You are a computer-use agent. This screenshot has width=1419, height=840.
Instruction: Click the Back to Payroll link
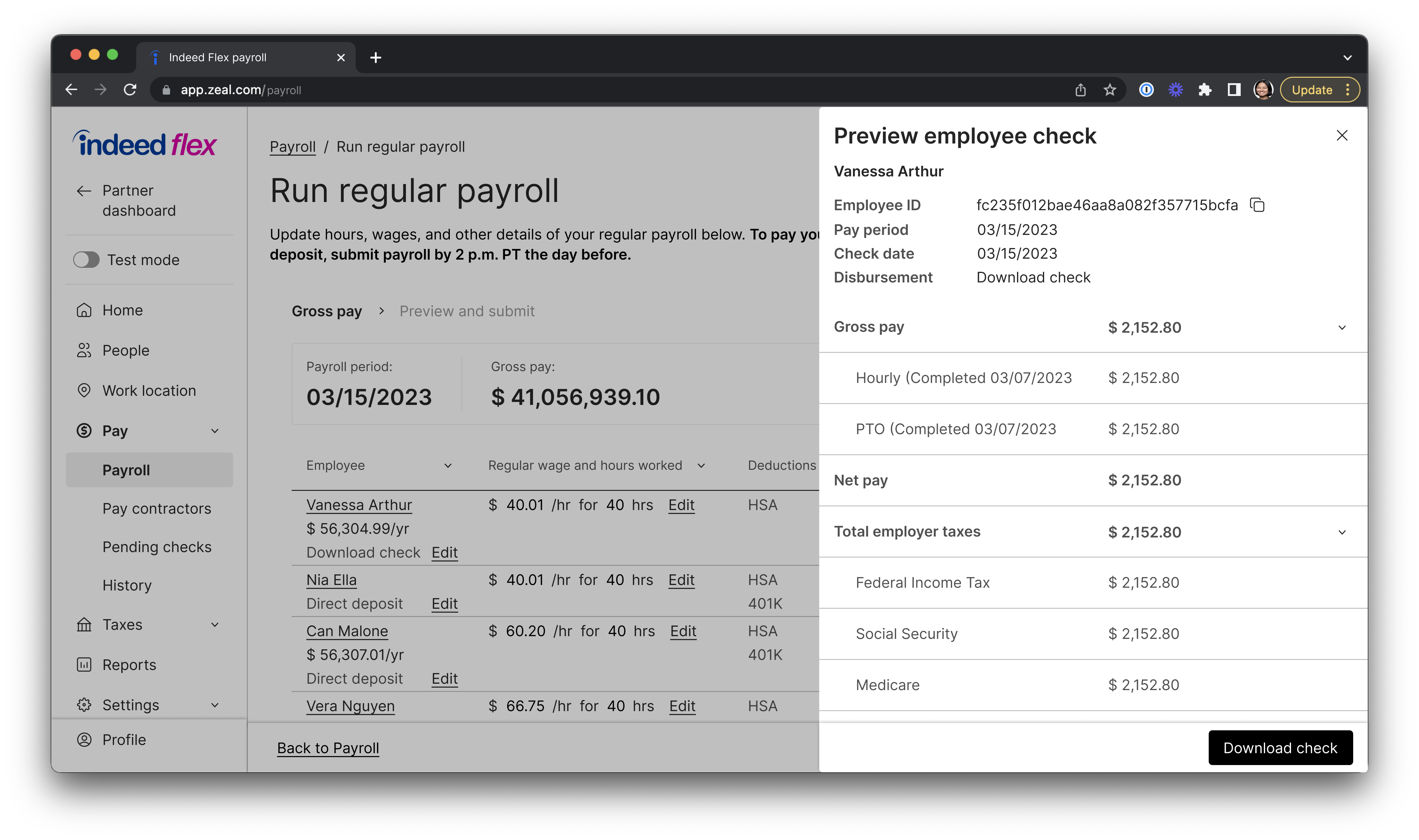point(328,748)
